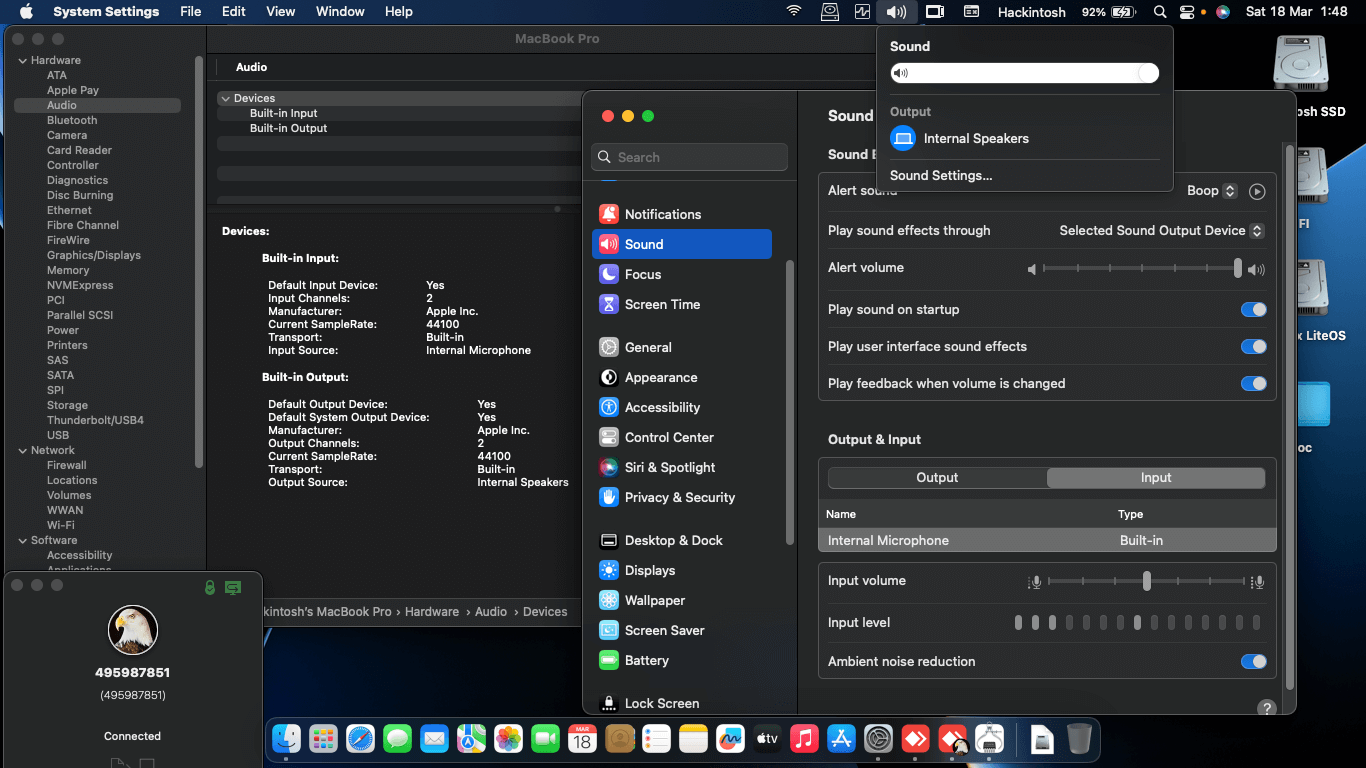This screenshot has height=768, width=1366.
Task: Switch to the Input tab
Action: 1156,478
